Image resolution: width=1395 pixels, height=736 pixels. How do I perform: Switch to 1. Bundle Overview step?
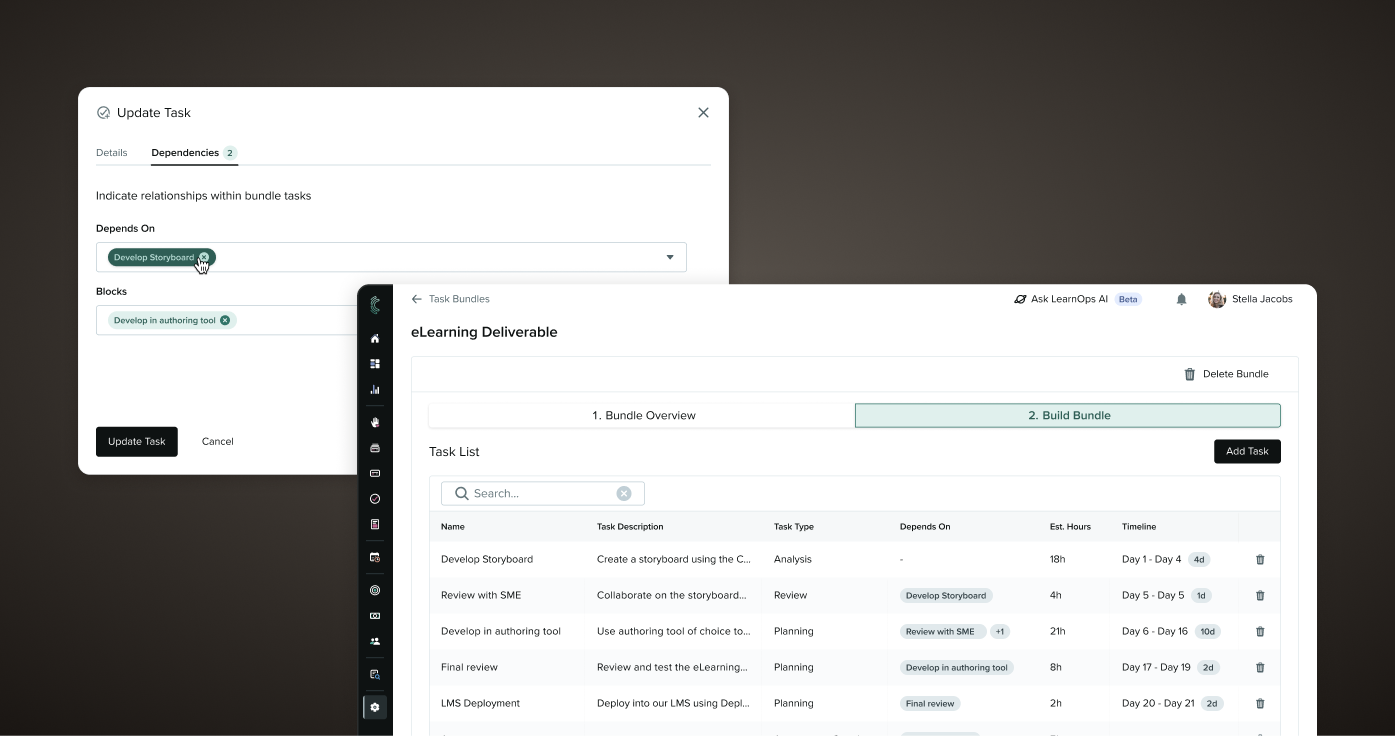coord(642,415)
